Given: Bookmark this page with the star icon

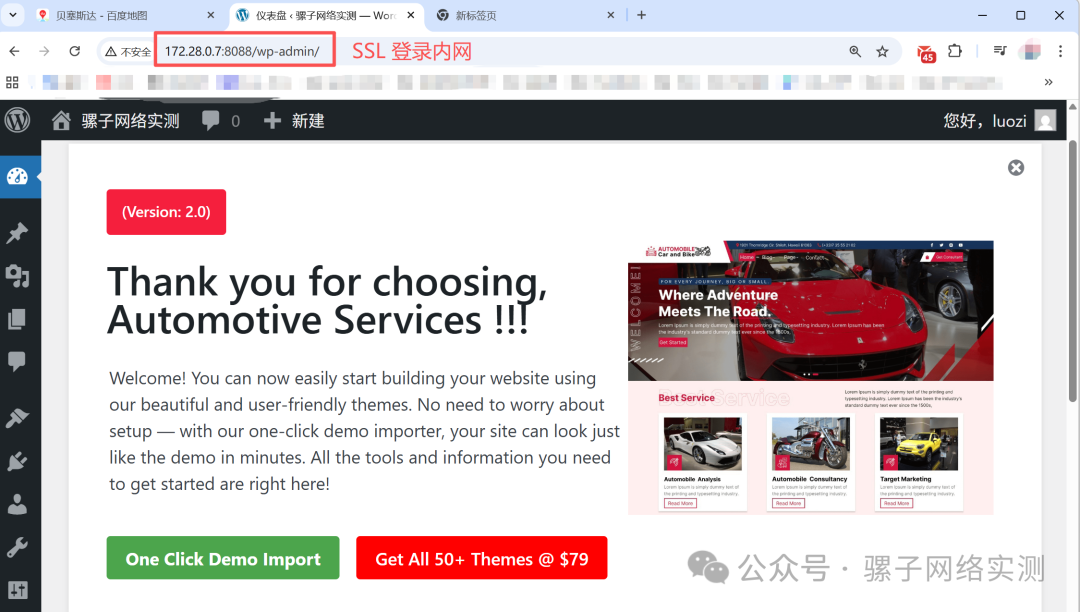Looking at the screenshot, I should click(882, 51).
